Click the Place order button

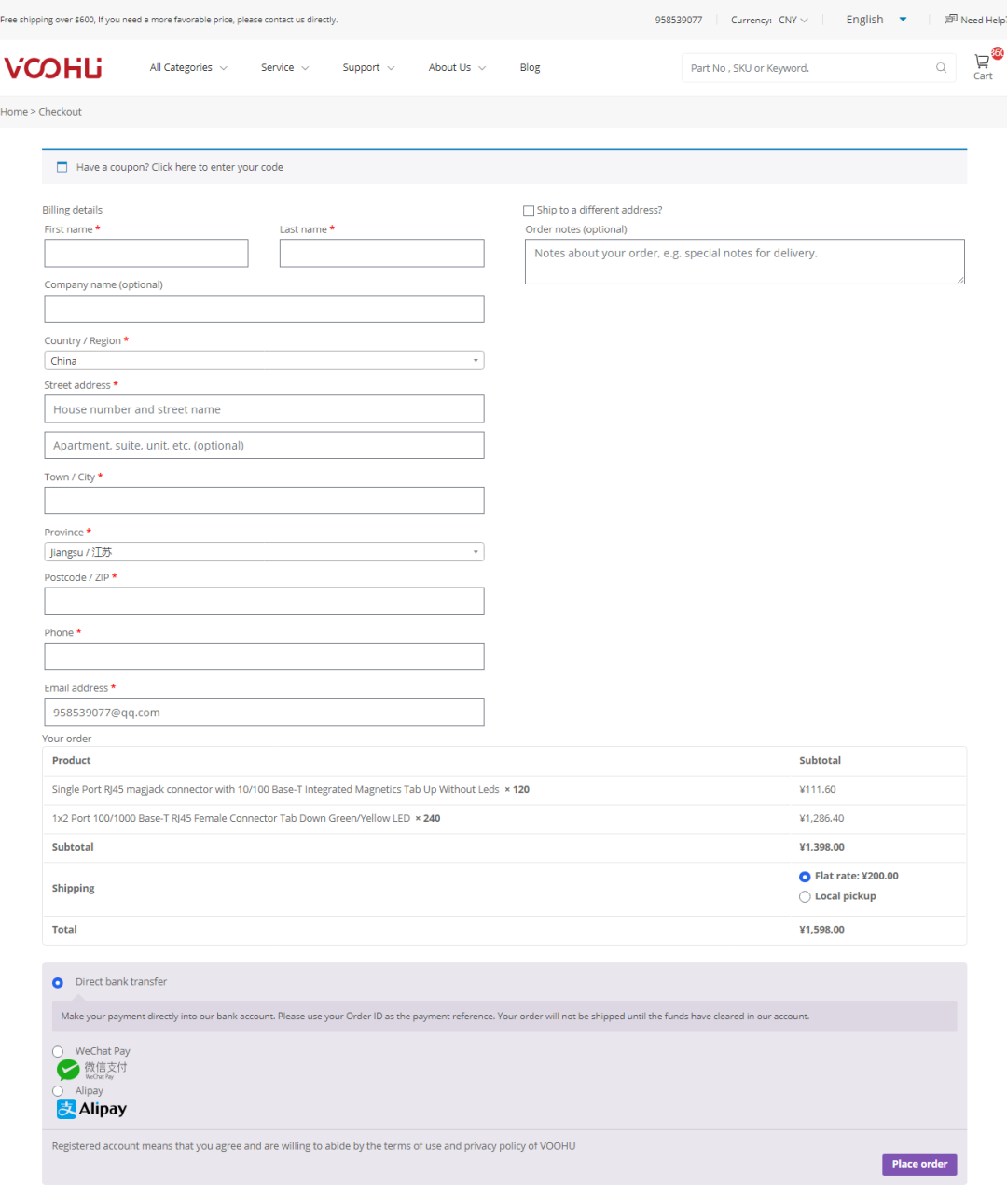(919, 1164)
